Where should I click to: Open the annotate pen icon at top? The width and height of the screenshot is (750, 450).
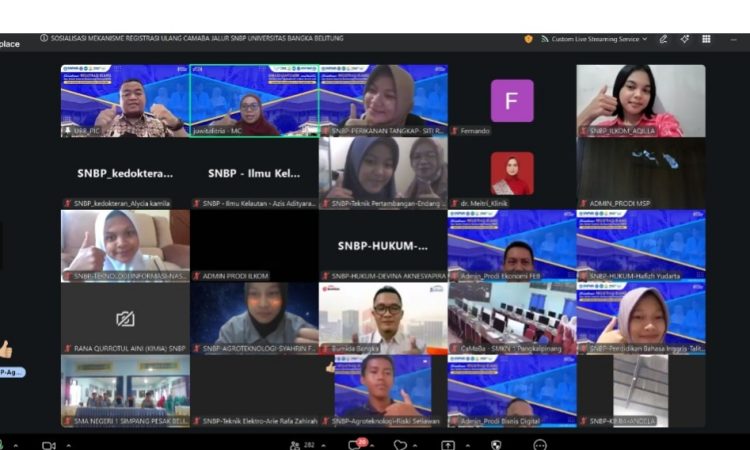(x=663, y=39)
